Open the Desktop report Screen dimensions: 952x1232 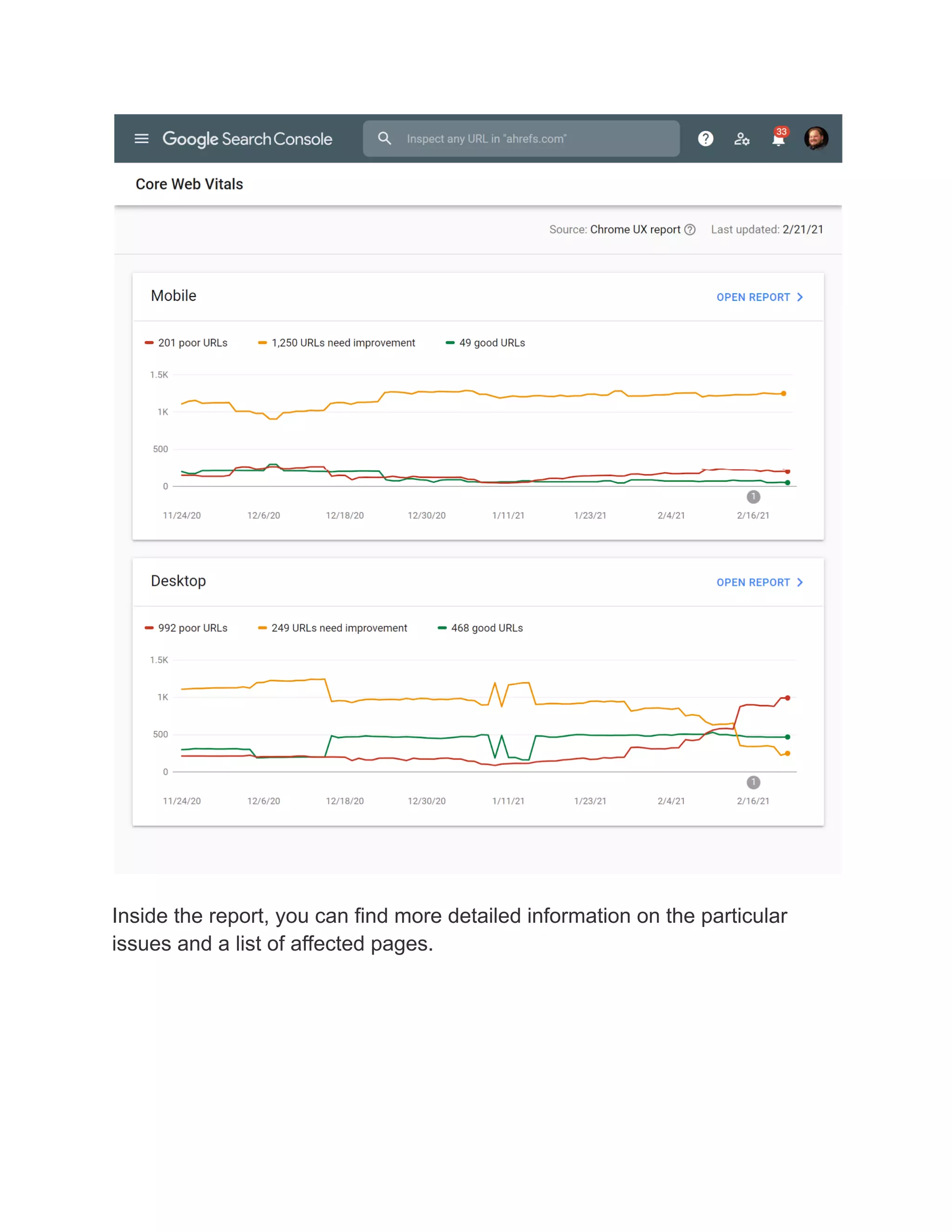click(753, 583)
